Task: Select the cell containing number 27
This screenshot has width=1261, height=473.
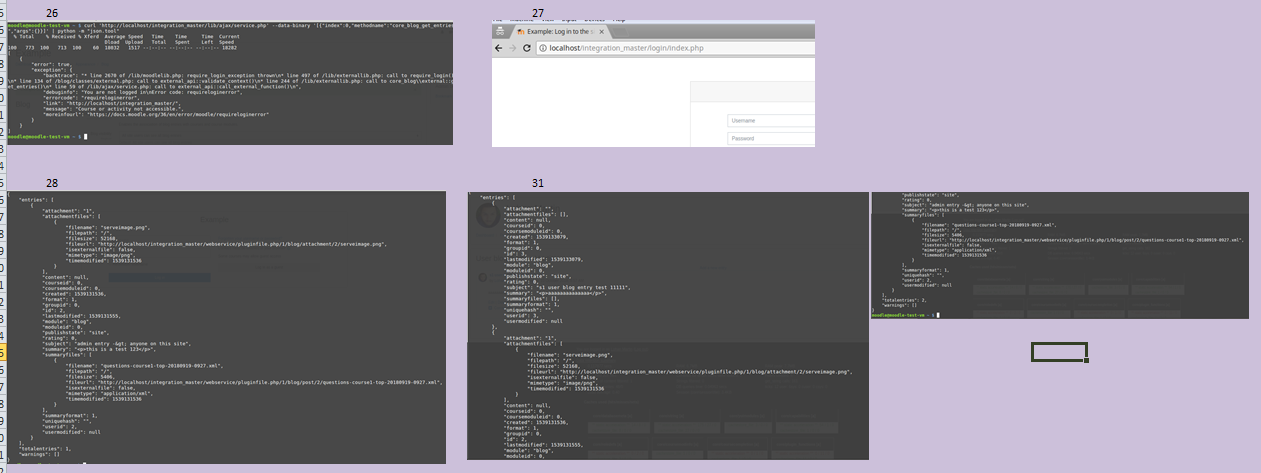Action: pyautogui.click(x=538, y=13)
